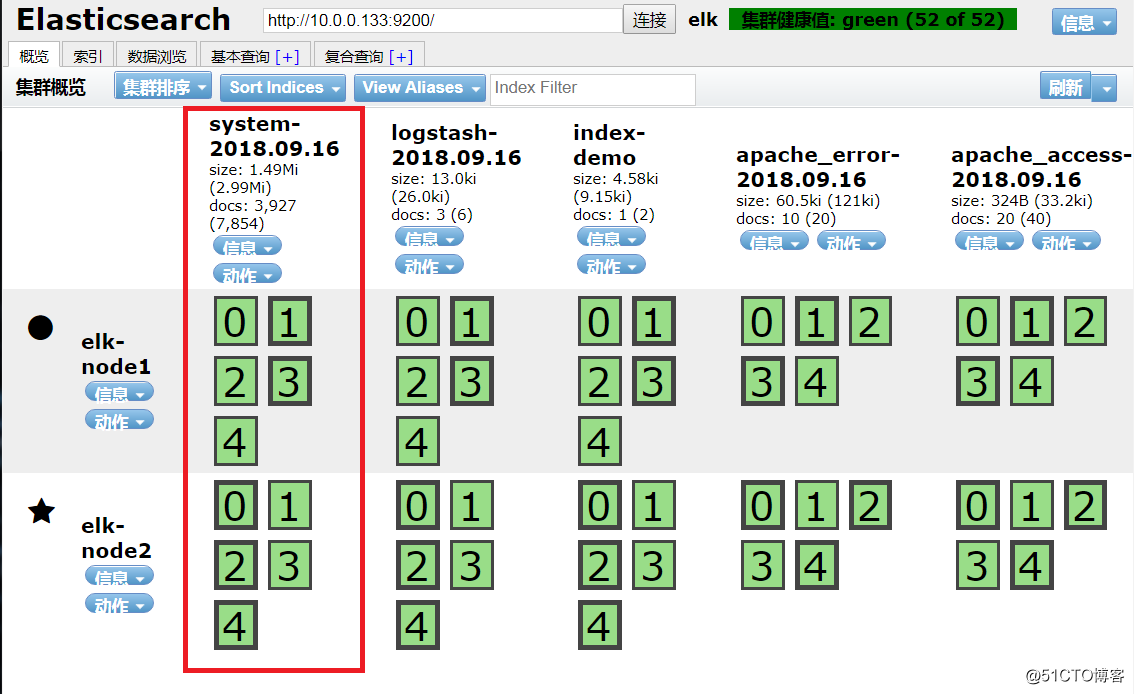Open 信息 dropdown for elk-node2

click(x=119, y=576)
